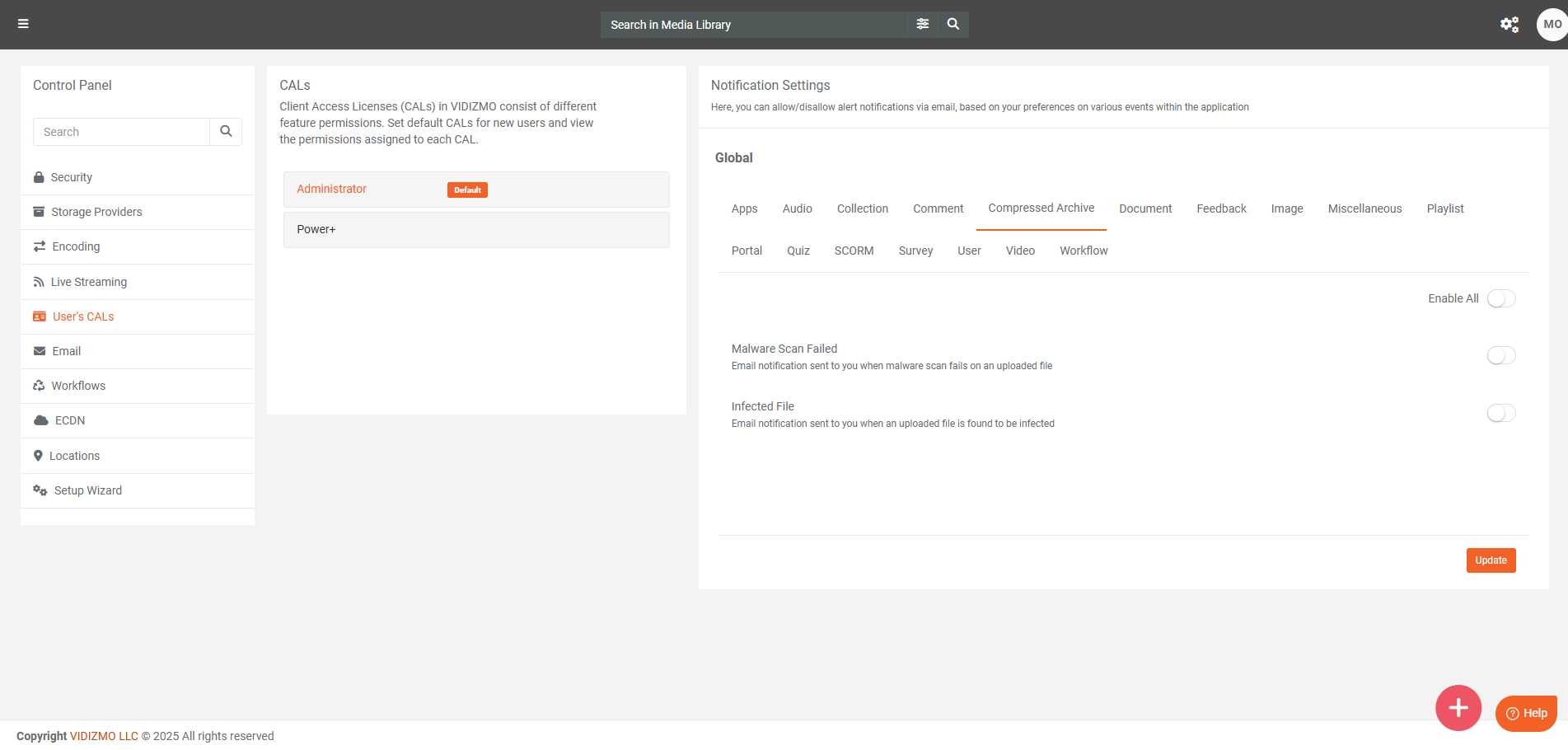The width and height of the screenshot is (1568, 750).
Task: Click the Control Panel search magnifier button
Action: (226, 132)
